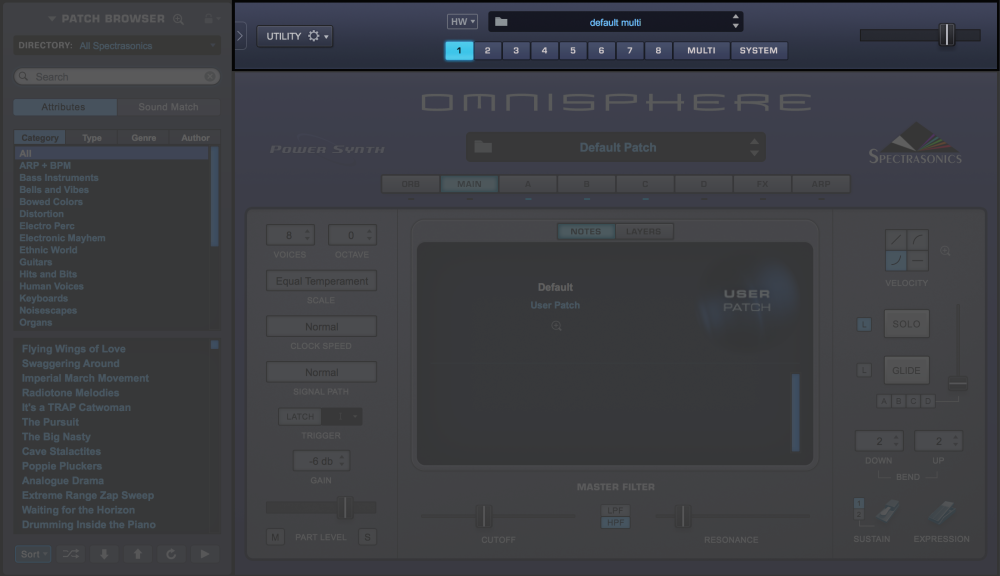Click the patch browser lock icon
The height and width of the screenshot is (576, 1000).
tap(209, 18)
